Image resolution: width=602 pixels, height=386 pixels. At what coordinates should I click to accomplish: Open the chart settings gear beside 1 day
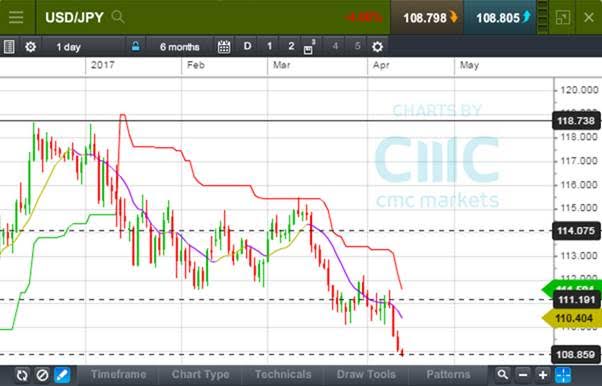coord(30,47)
